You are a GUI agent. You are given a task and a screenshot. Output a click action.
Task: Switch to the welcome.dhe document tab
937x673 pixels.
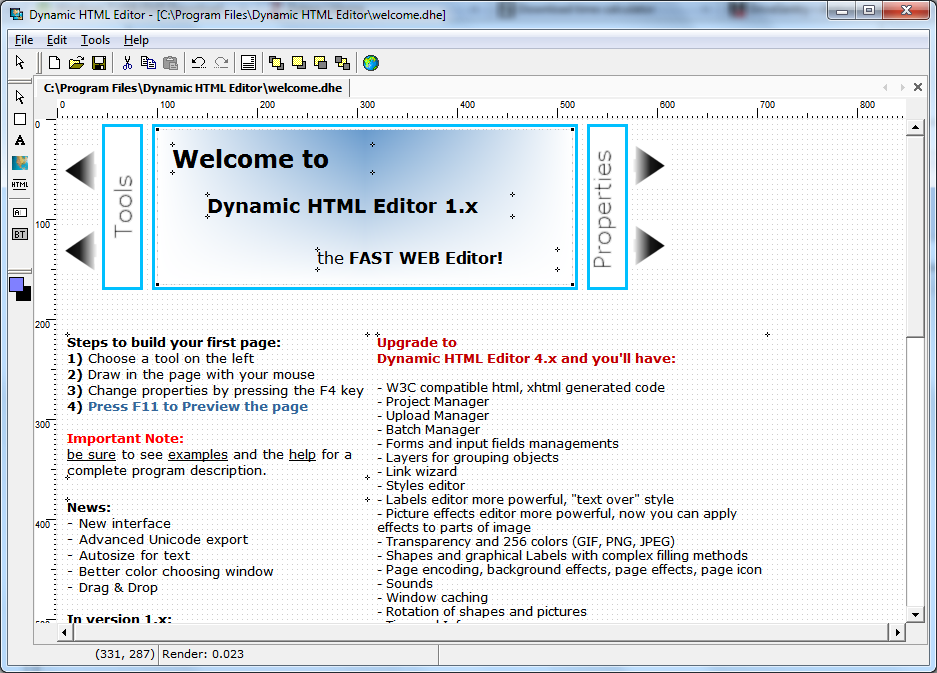(x=192, y=88)
